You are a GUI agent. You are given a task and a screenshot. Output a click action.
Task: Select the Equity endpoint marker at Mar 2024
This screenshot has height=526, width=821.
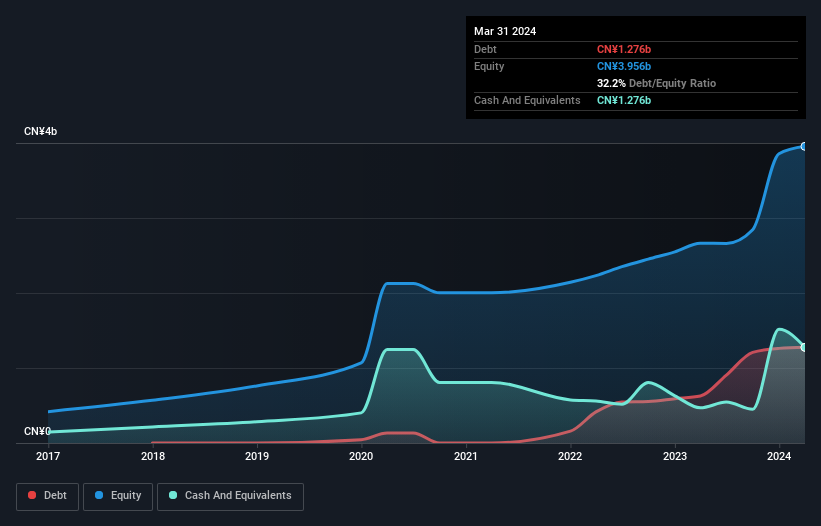click(x=804, y=147)
